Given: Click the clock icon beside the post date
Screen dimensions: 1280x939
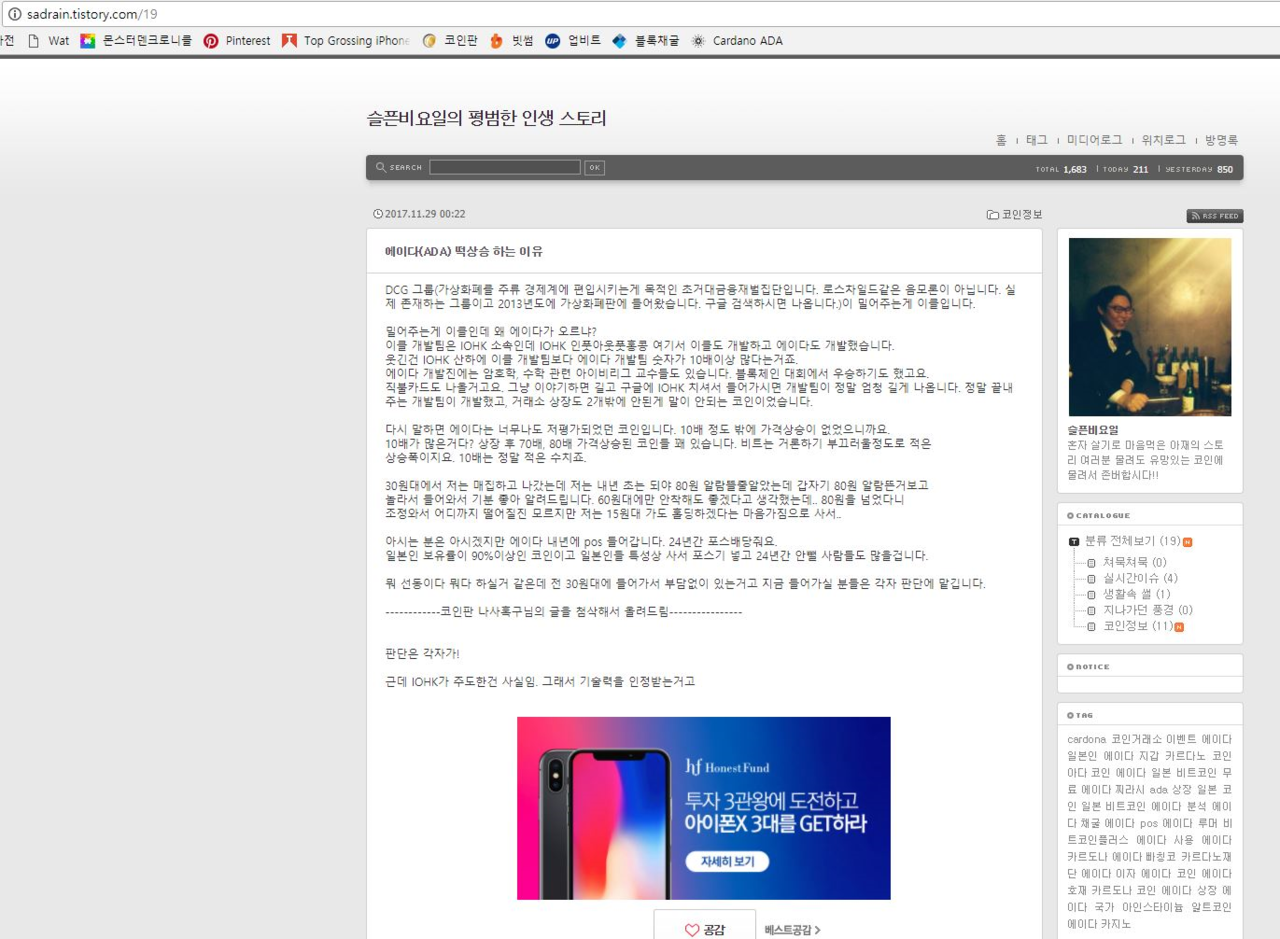Looking at the screenshot, I should [377, 214].
